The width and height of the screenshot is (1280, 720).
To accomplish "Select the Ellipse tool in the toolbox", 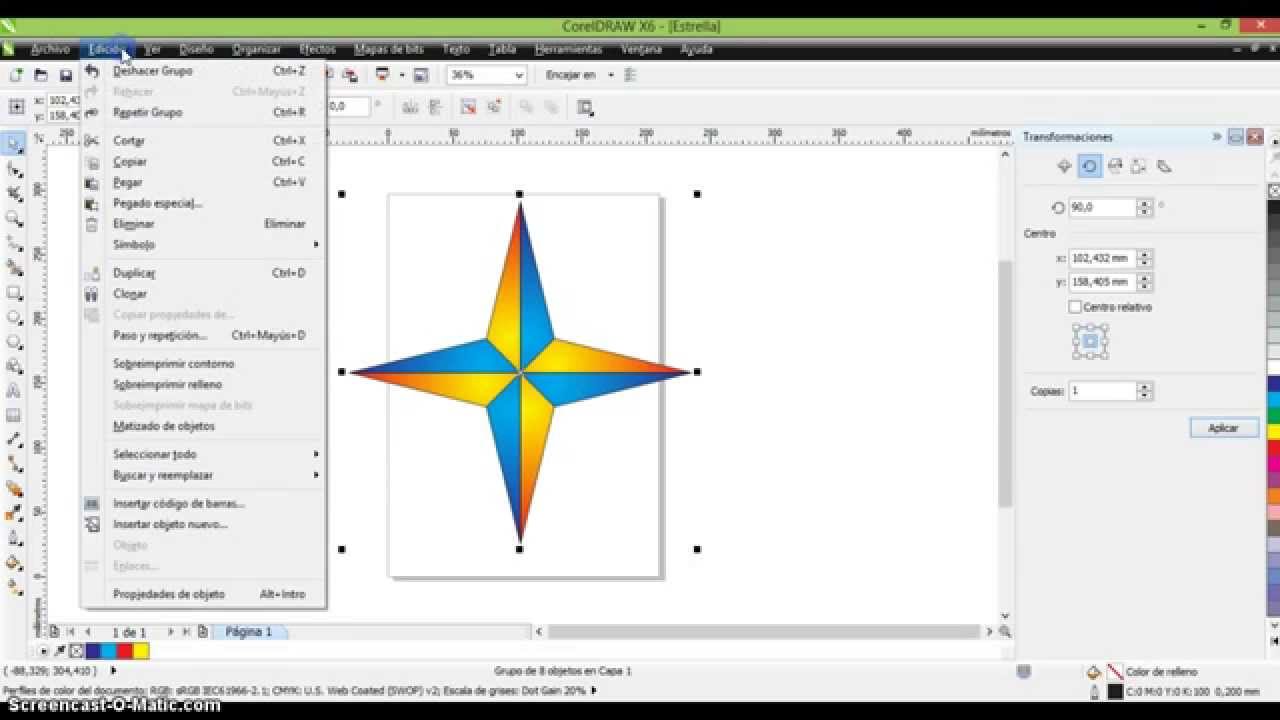I will pyautogui.click(x=14, y=317).
